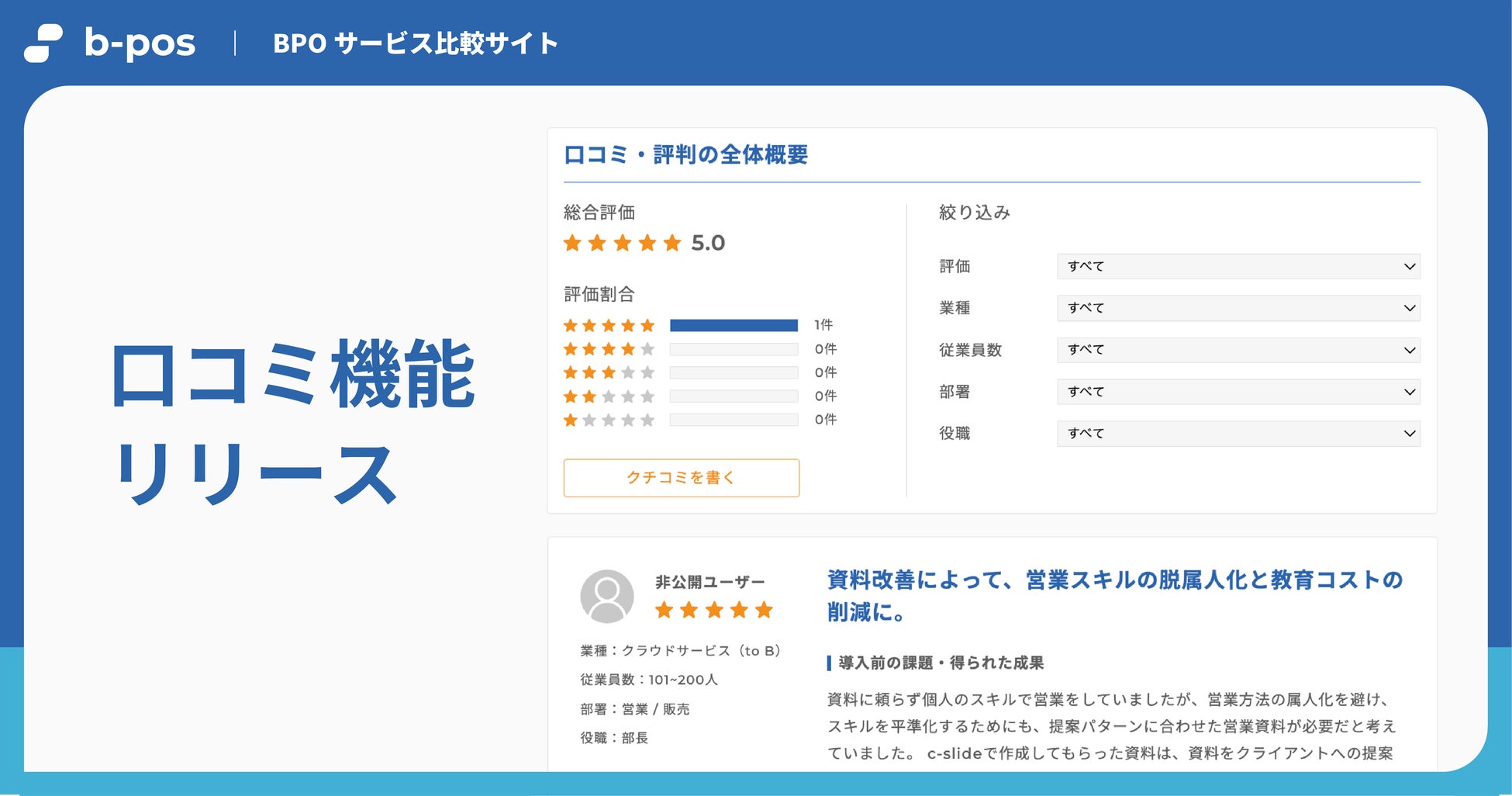Click the 口コミ・評判の全体概要 heading

click(x=685, y=155)
